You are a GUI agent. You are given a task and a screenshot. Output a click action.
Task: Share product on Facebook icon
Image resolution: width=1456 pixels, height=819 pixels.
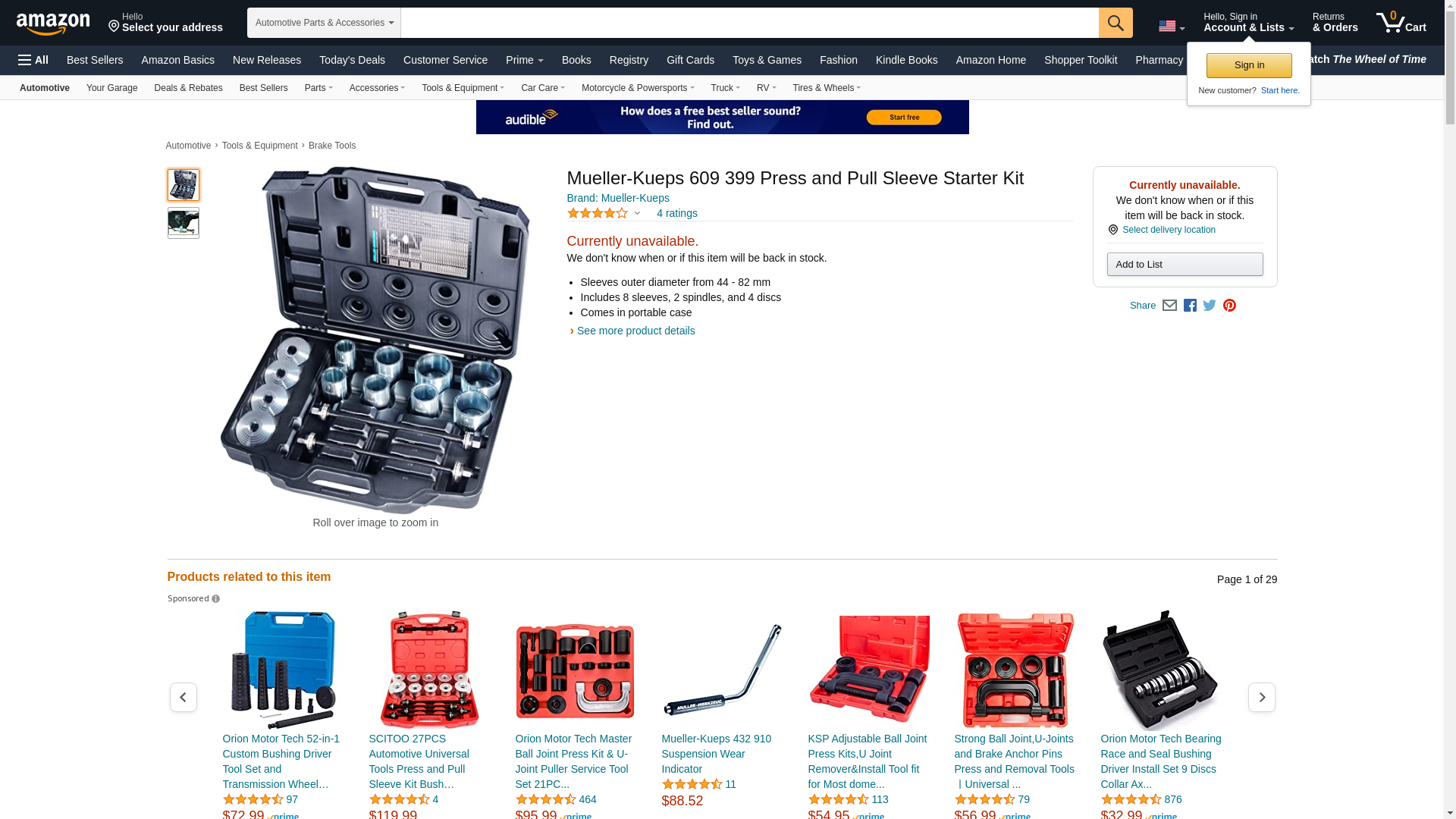click(1190, 306)
